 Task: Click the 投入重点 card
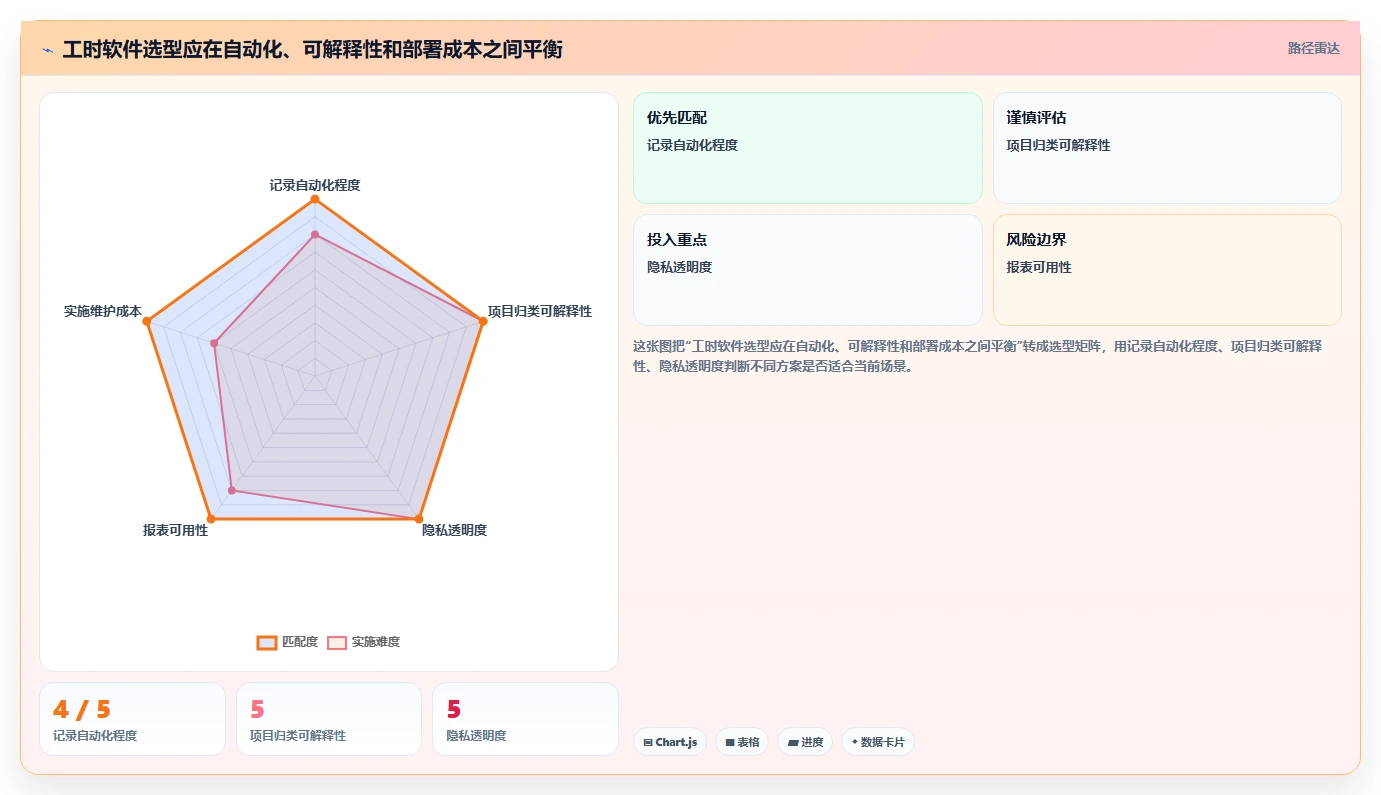(x=808, y=270)
